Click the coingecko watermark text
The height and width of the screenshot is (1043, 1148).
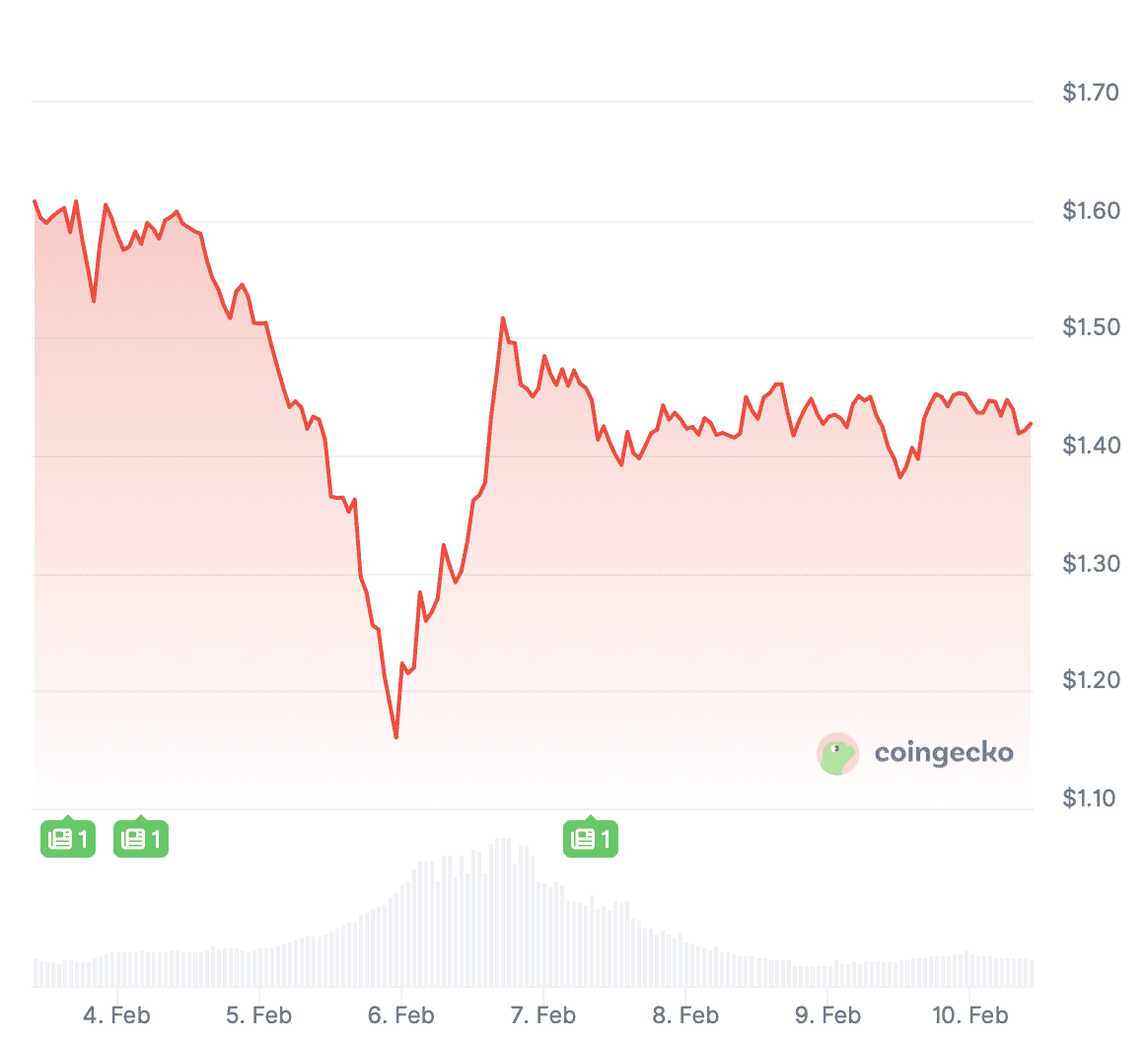[944, 753]
